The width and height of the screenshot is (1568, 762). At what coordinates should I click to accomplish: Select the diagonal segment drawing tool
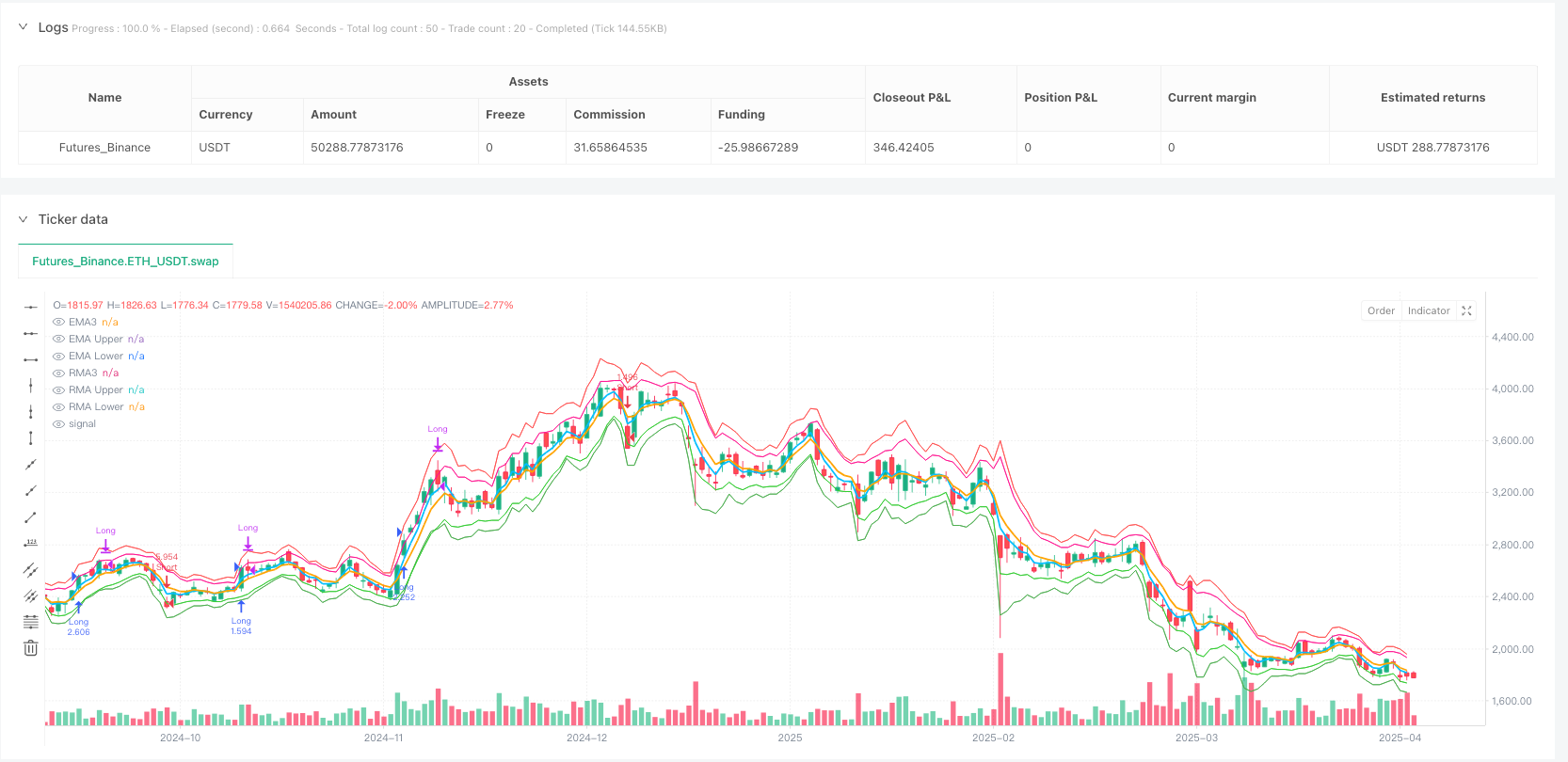pyautogui.click(x=30, y=517)
